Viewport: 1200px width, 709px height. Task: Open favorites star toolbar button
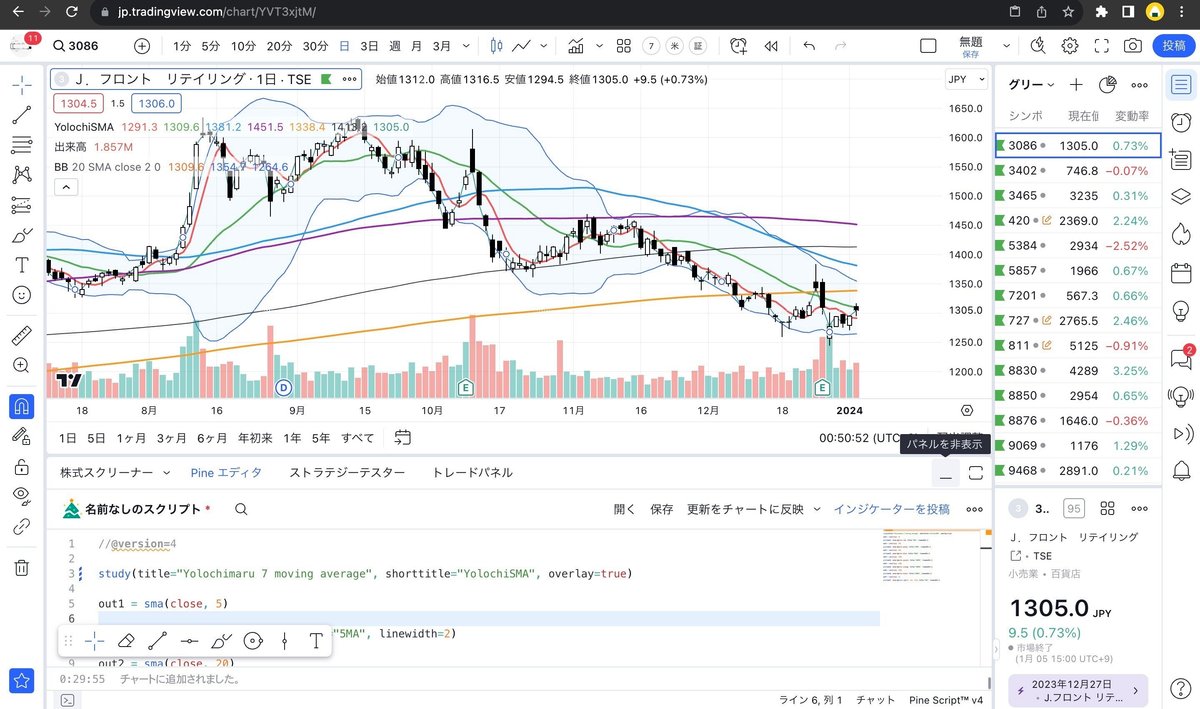pos(21,680)
